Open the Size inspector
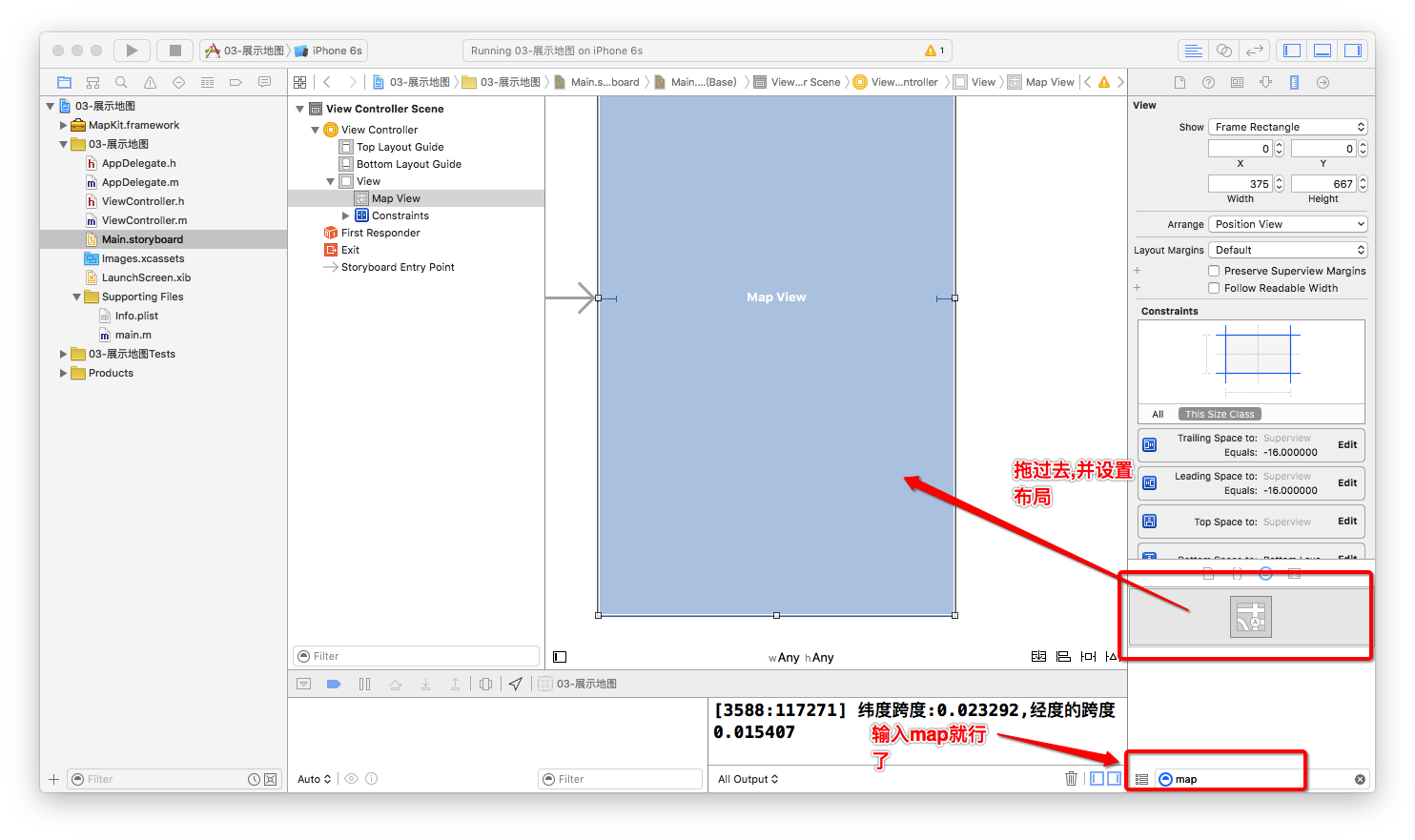 (1294, 82)
